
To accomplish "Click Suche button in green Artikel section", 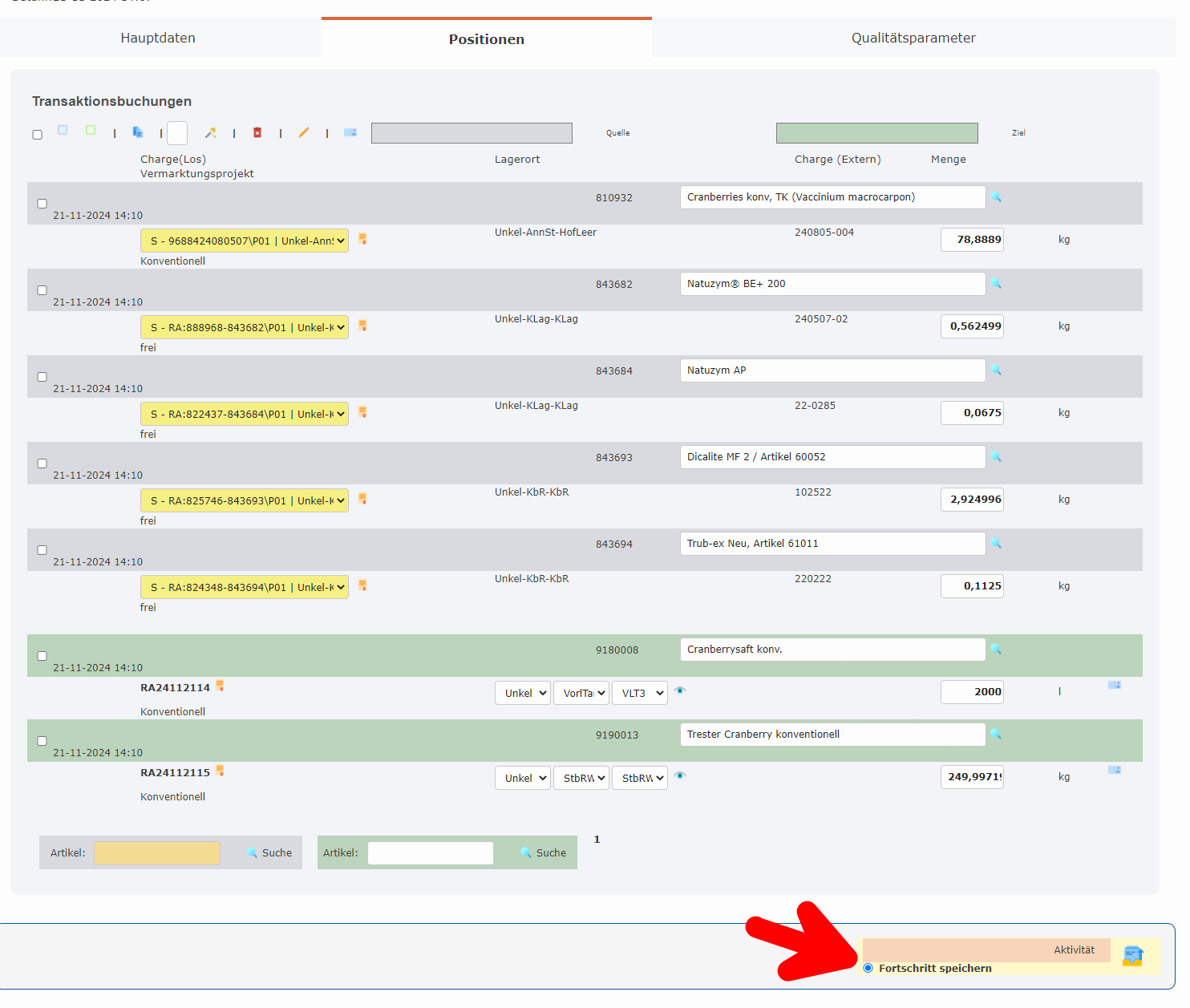I will pyautogui.click(x=544, y=852).
